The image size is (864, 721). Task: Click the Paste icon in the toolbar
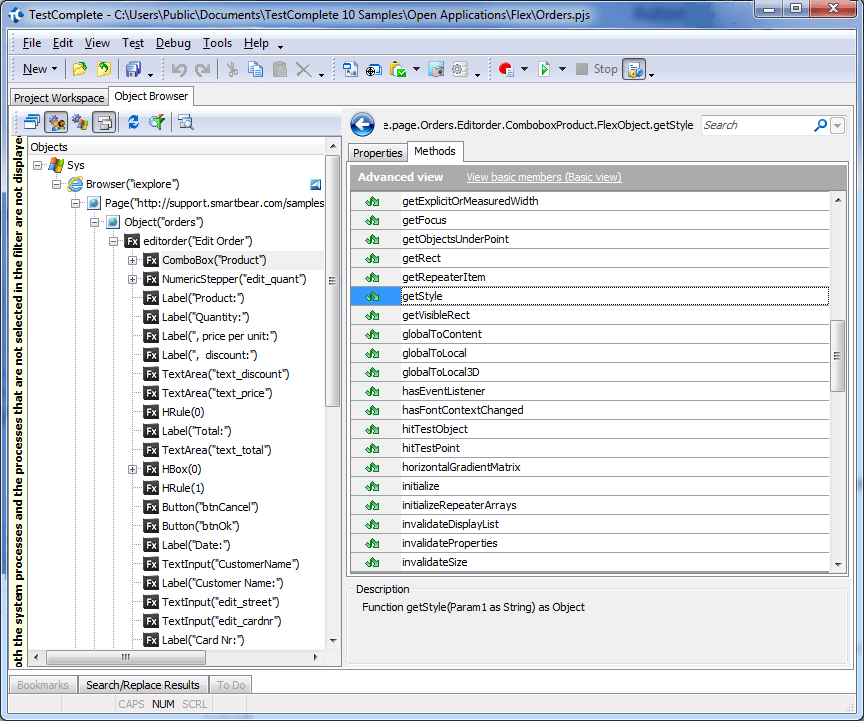point(281,69)
